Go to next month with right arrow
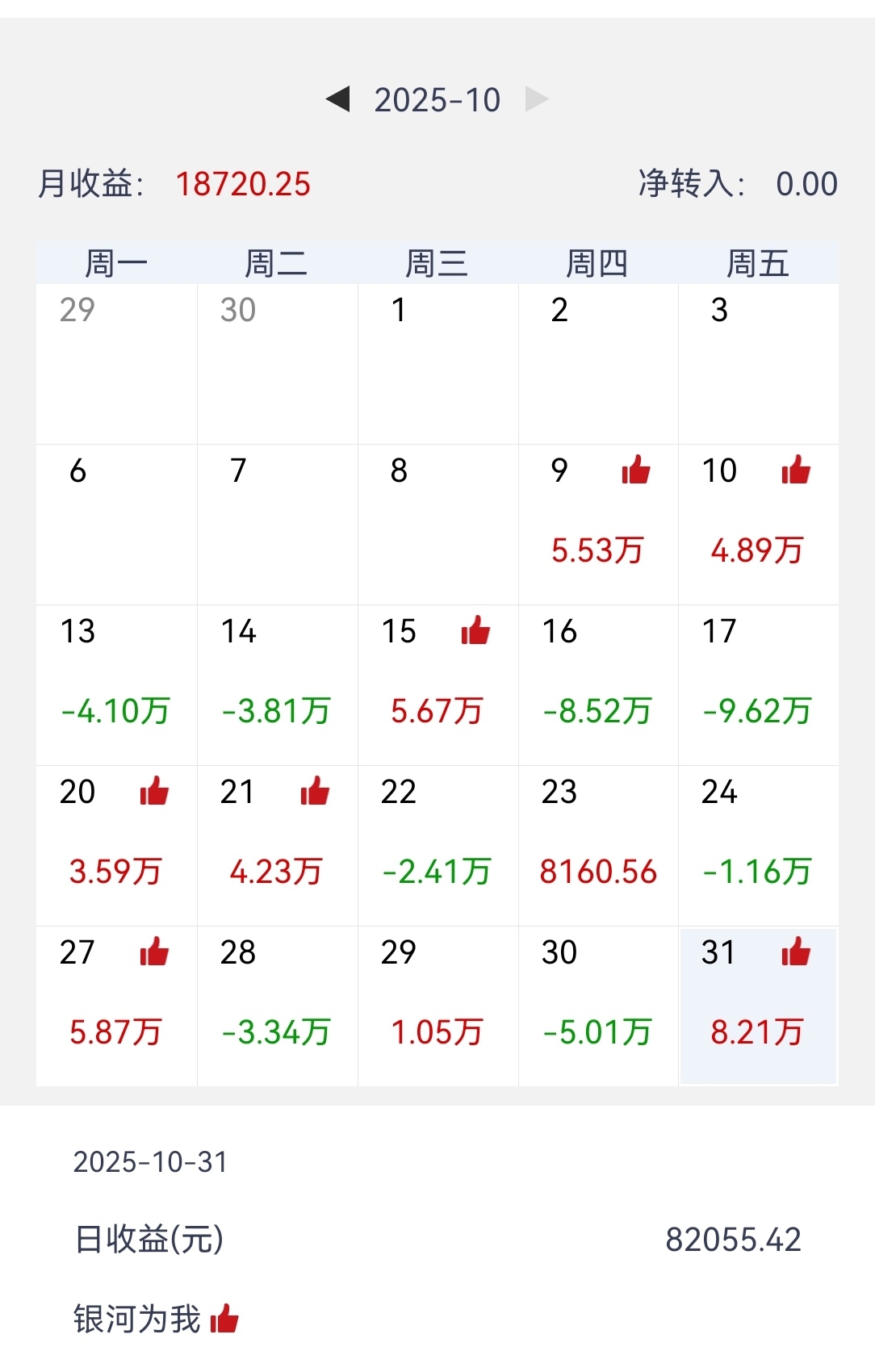Viewport: 875px width, 1372px height. (x=537, y=99)
